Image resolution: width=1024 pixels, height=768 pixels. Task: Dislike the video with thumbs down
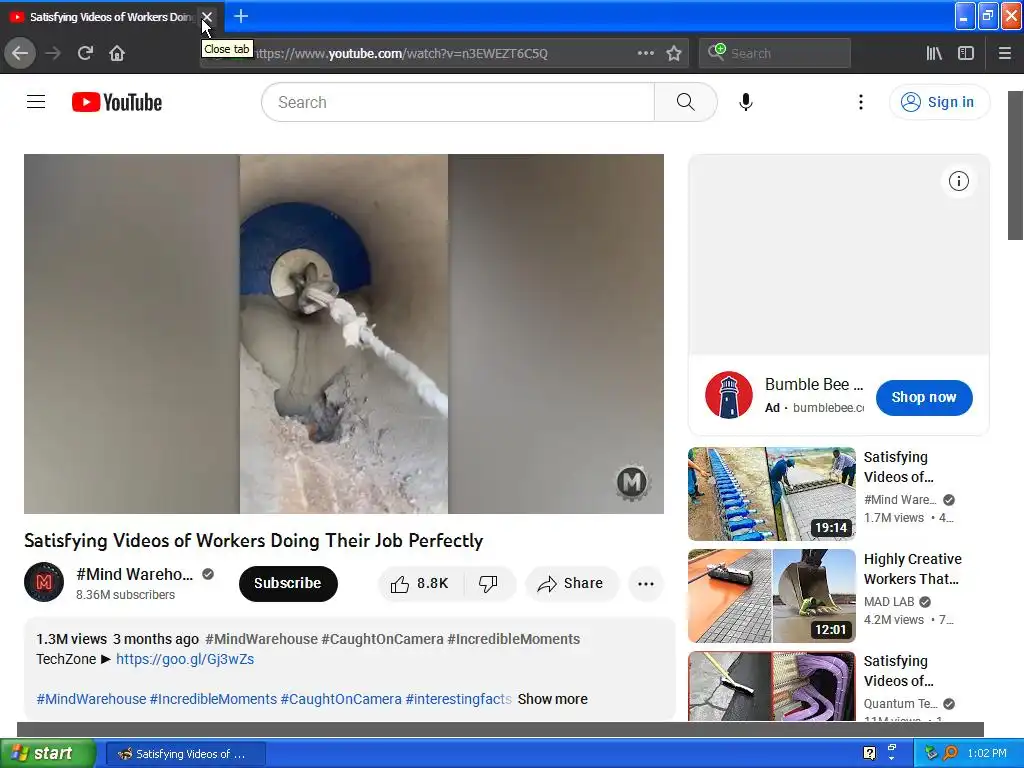point(488,583)
